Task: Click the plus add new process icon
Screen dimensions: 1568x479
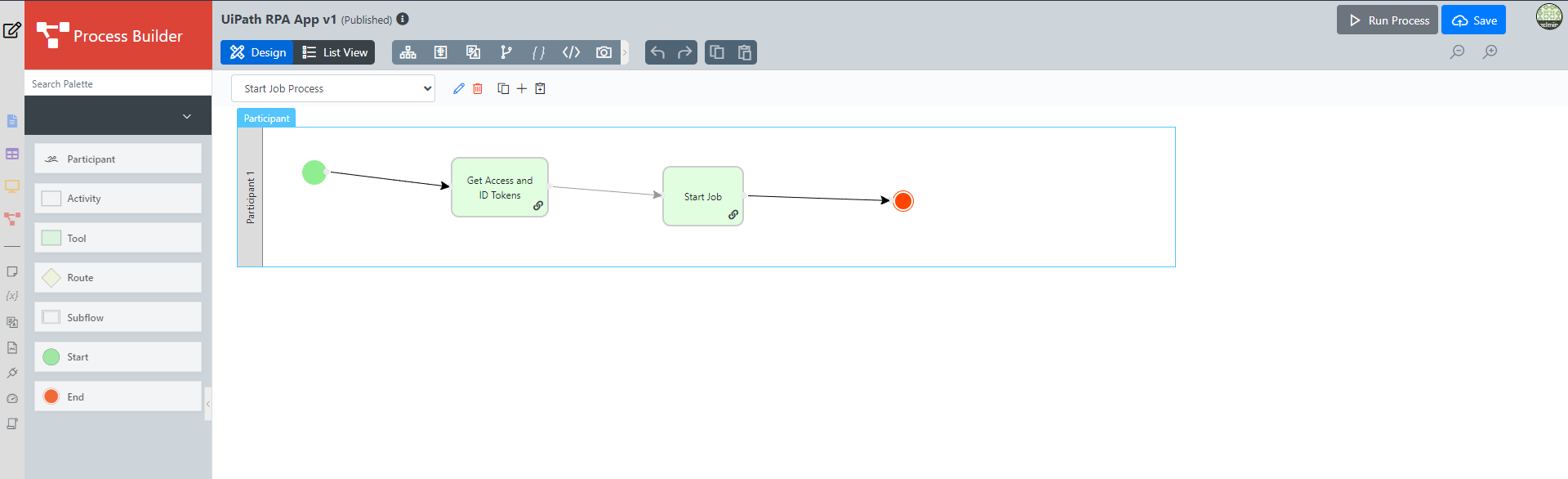Action: pyautogui.click(x=522, y=88)
